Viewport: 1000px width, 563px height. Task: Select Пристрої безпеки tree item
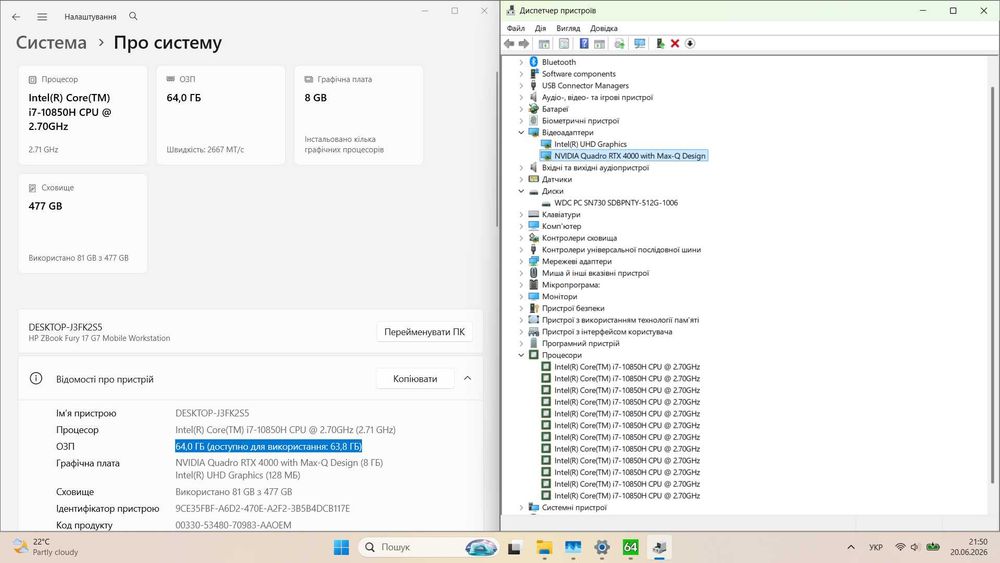tap(573, 308)
